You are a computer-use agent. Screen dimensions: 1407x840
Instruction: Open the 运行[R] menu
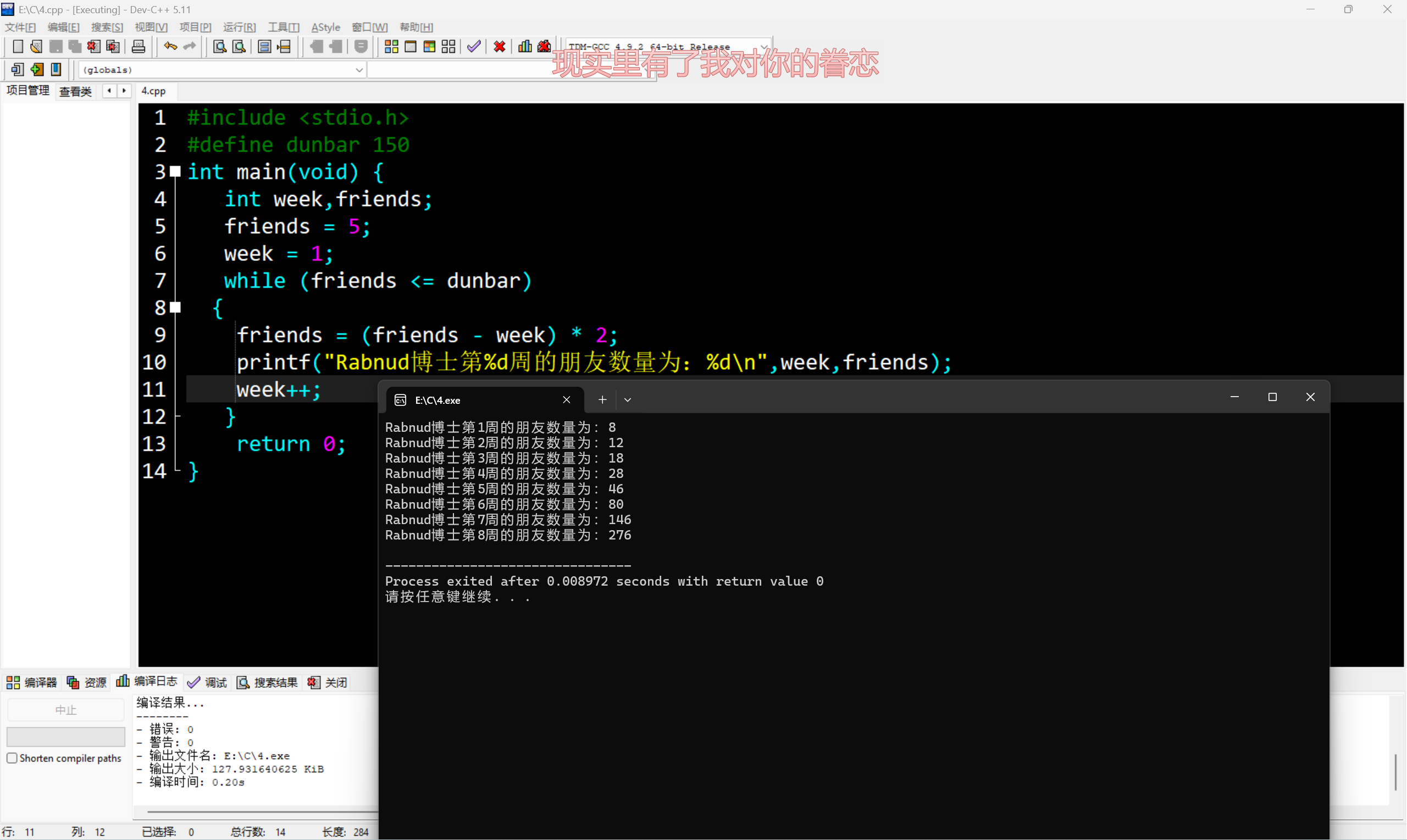239,27
